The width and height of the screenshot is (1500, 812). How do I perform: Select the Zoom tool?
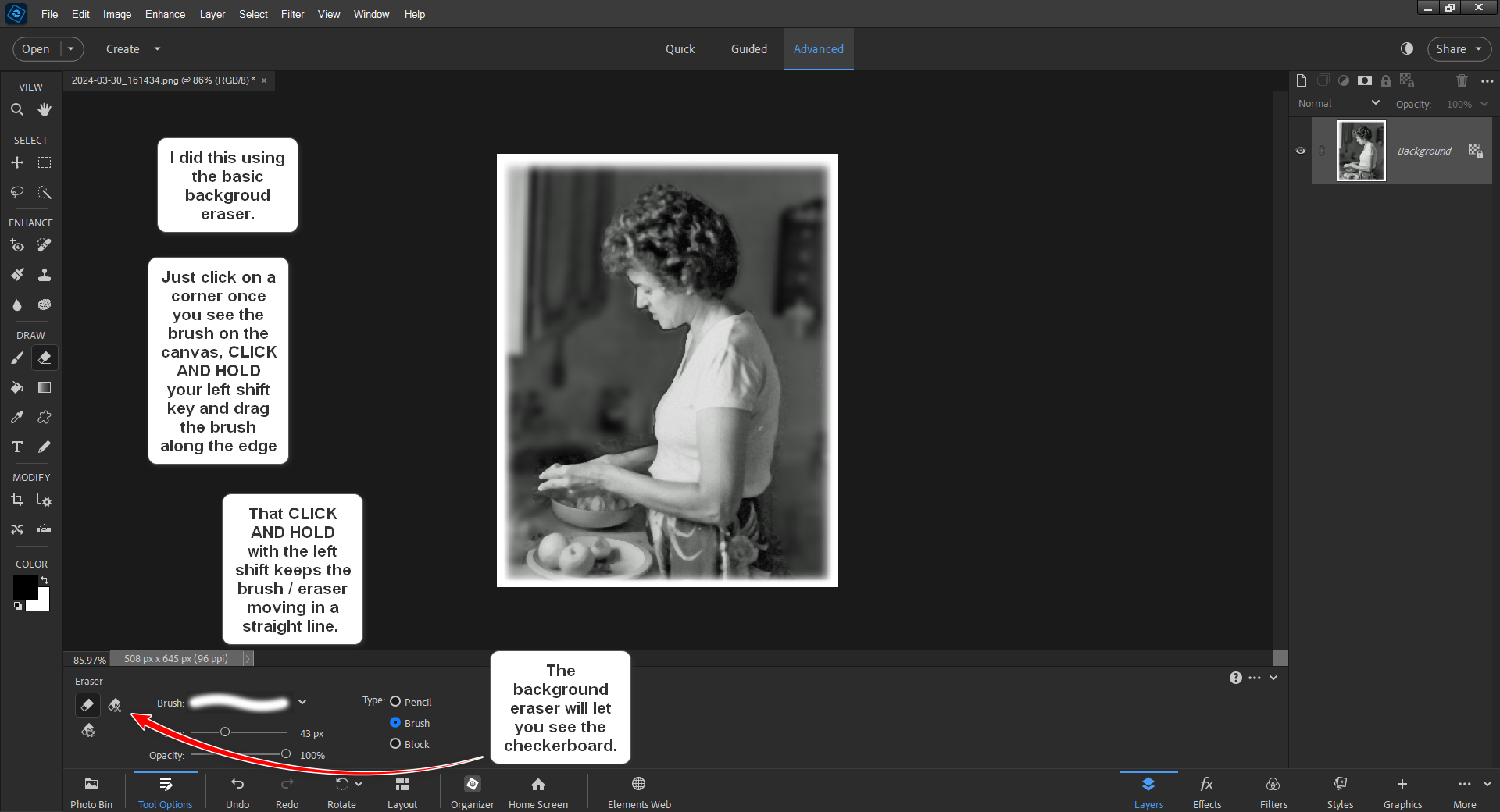[x=17, y=109]
